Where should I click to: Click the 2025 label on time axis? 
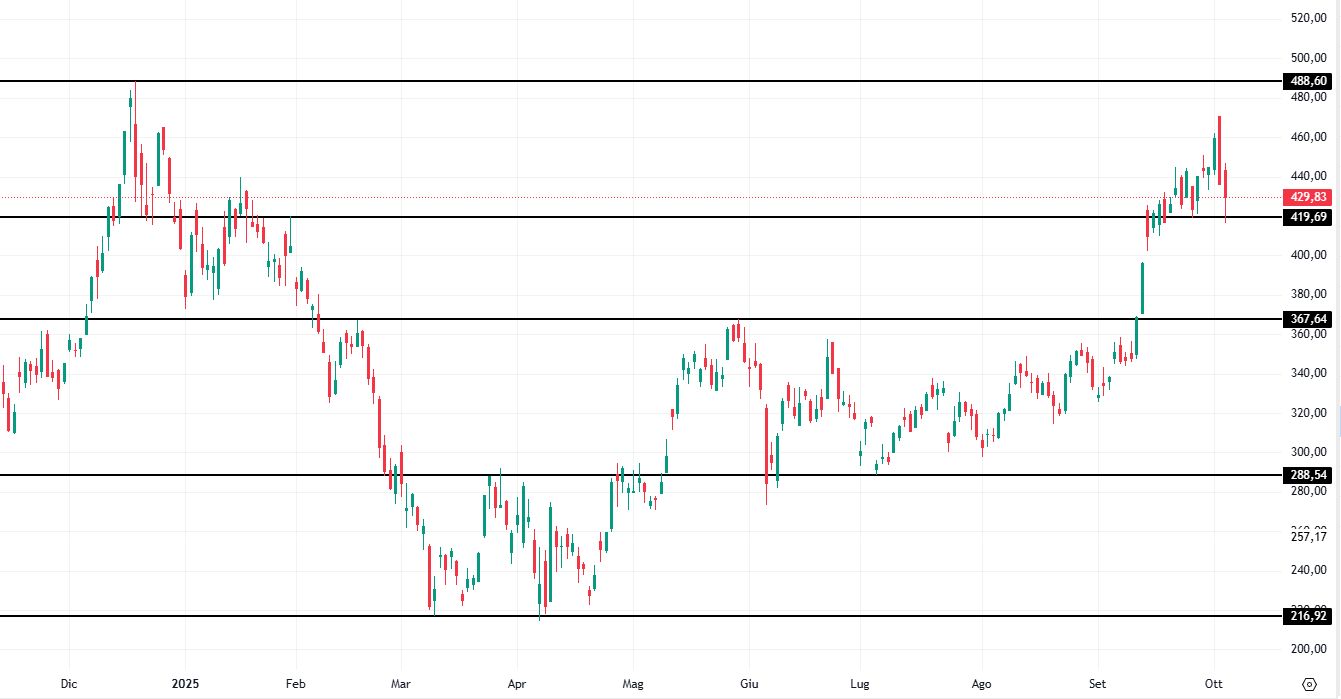pyautogui.click(x=185, y=684)
